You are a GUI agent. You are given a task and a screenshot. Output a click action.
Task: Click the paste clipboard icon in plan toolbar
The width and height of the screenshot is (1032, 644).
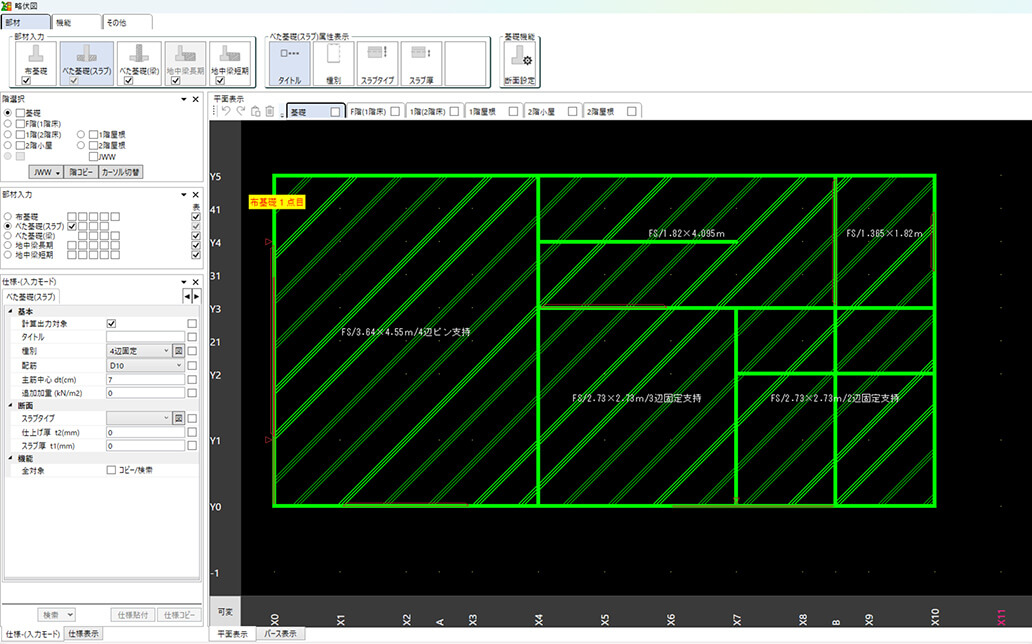[255, 111]
